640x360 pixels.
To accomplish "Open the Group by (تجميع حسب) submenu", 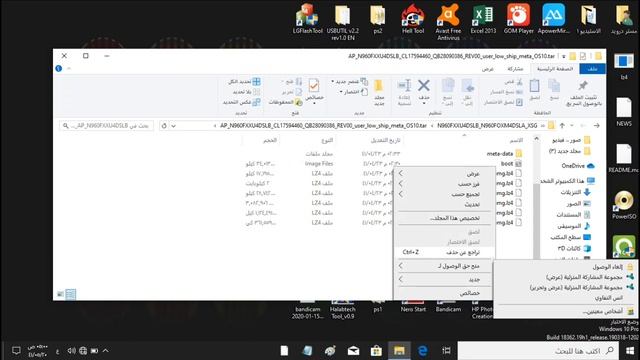I will pyautogui.click(x=444, y=194).
